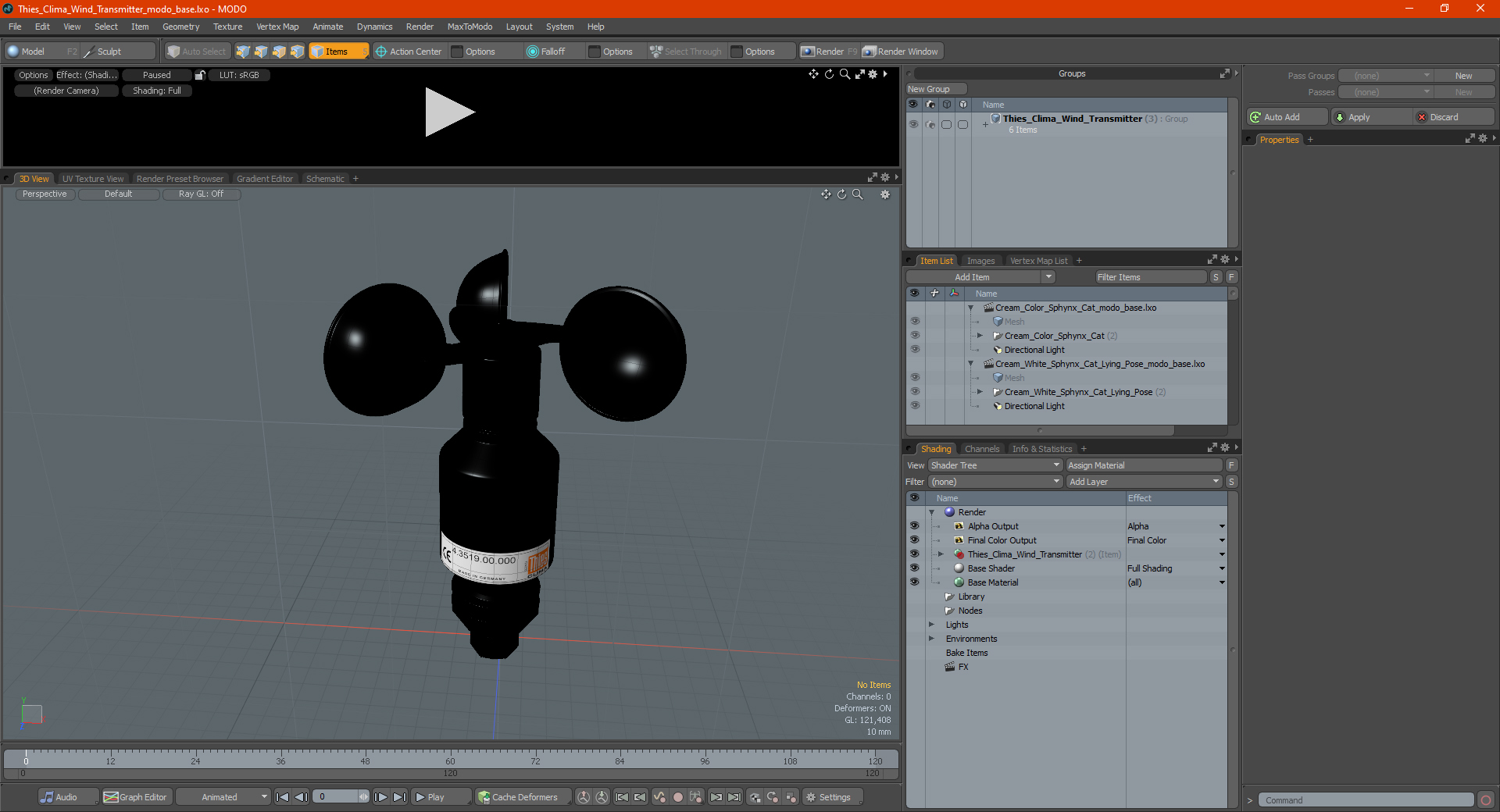
Task: Open Pass Groups dropdown
Action: [1385, 76]
